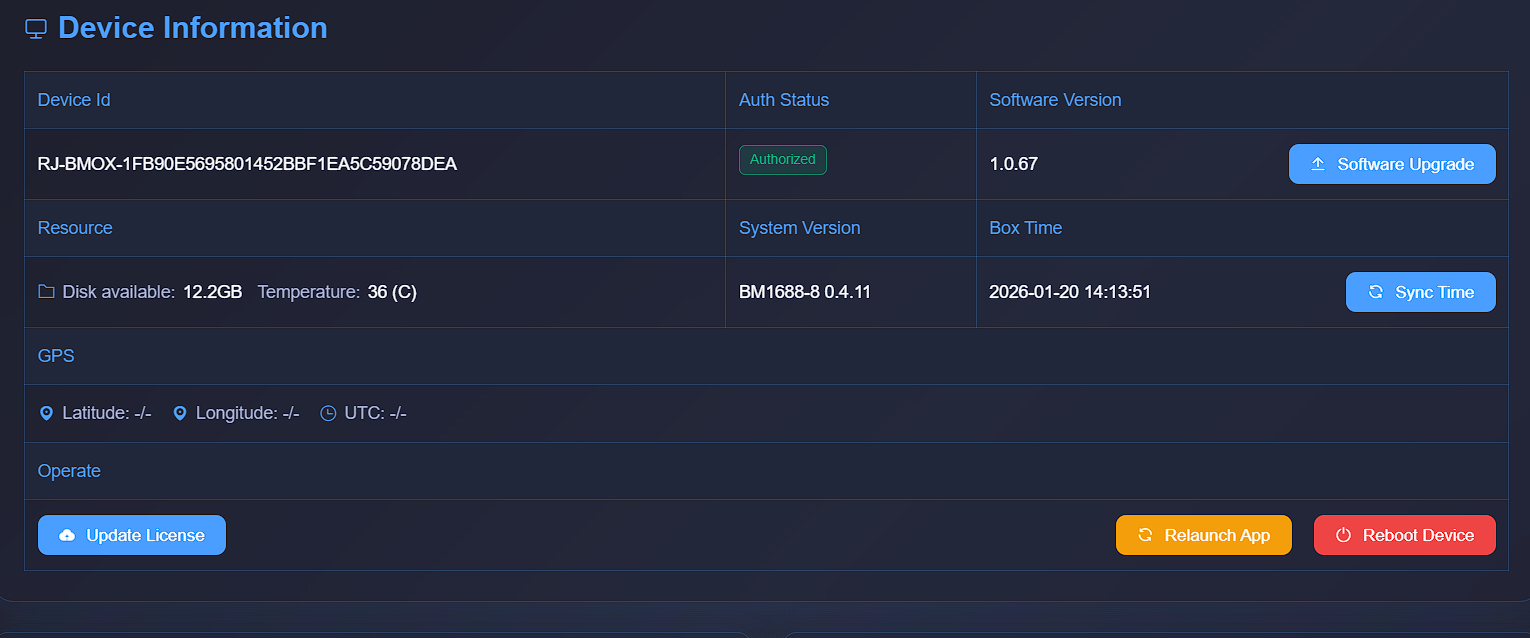The image size is (1530, 638).
Task: Click the Auth Status column header
Action: click(784, 100)
